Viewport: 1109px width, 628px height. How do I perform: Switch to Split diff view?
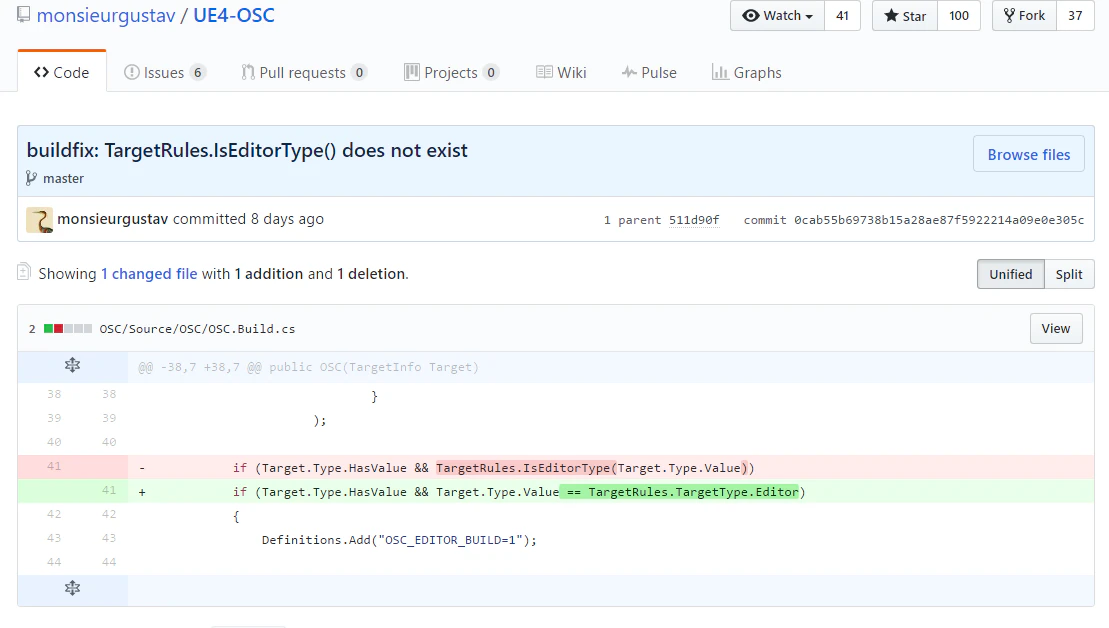[1069, 274]
